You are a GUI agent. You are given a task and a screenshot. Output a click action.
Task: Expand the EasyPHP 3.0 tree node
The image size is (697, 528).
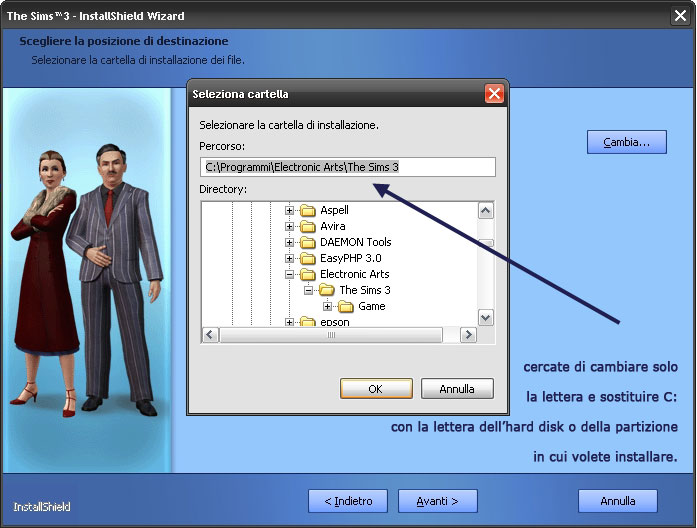pyautogui.click(x=289, y=258)
